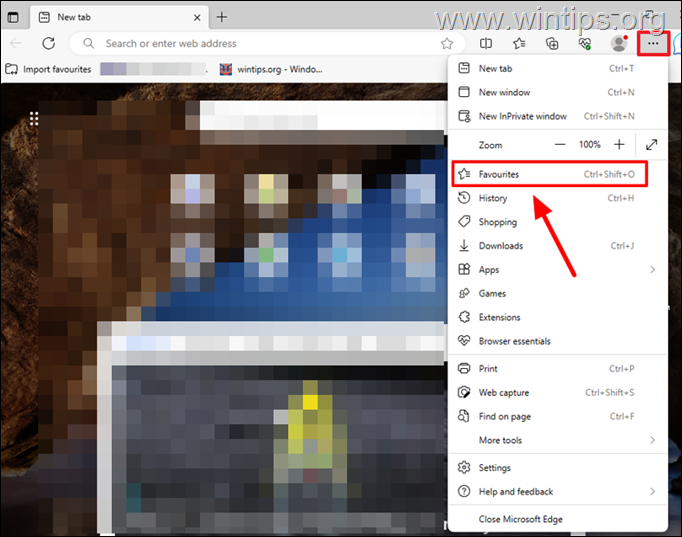Open Extensions from the menu

(x=558, y=317)
